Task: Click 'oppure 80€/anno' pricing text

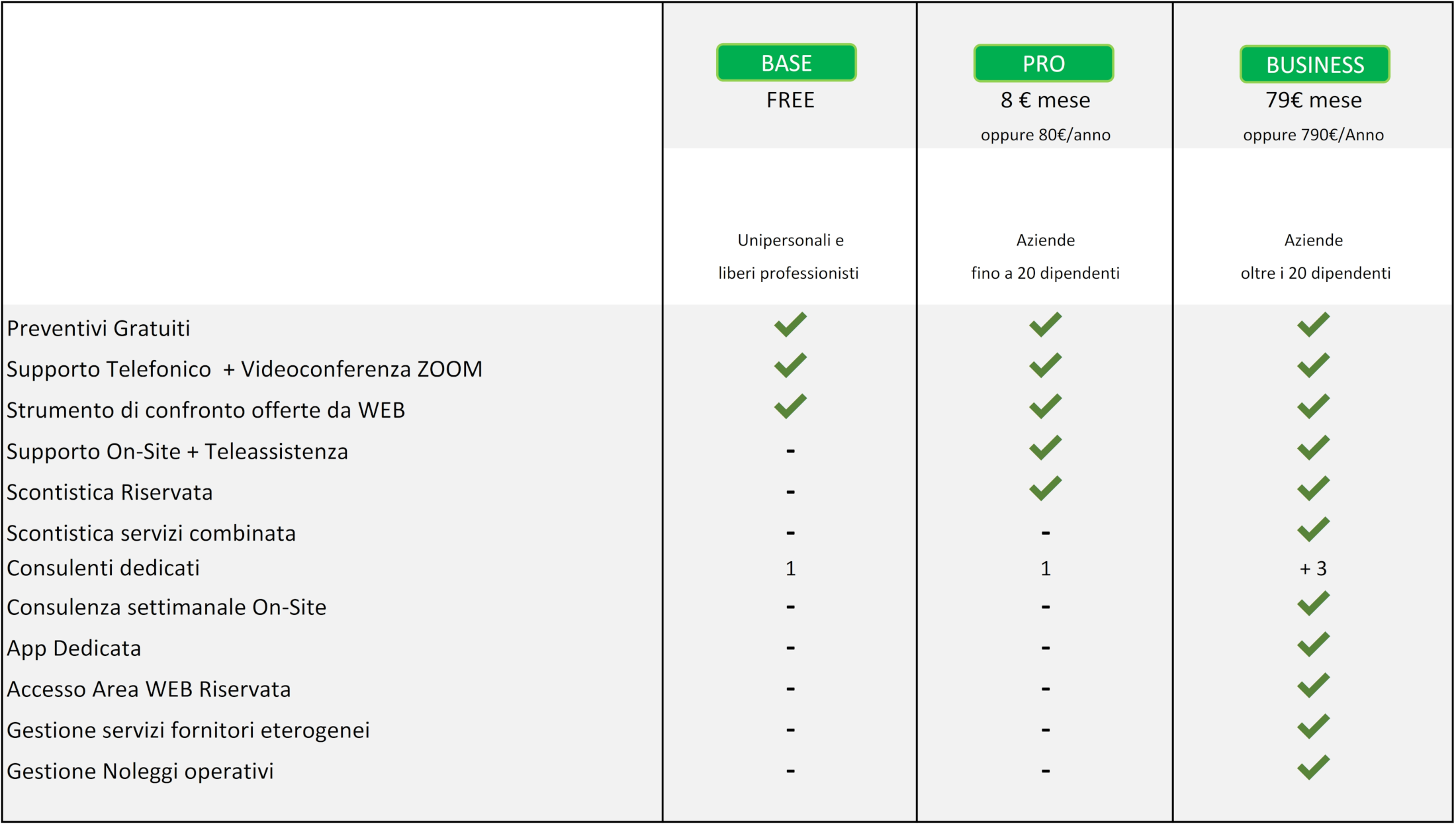Action: click(1045, 135)
